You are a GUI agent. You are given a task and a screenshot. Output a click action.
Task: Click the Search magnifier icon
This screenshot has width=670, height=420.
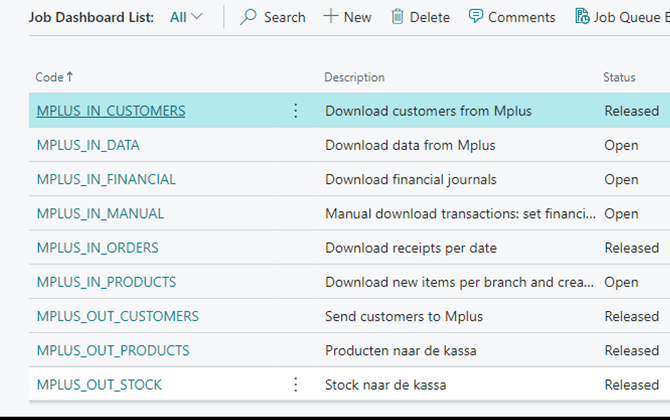pyautogui.click(x=248, y=17)
